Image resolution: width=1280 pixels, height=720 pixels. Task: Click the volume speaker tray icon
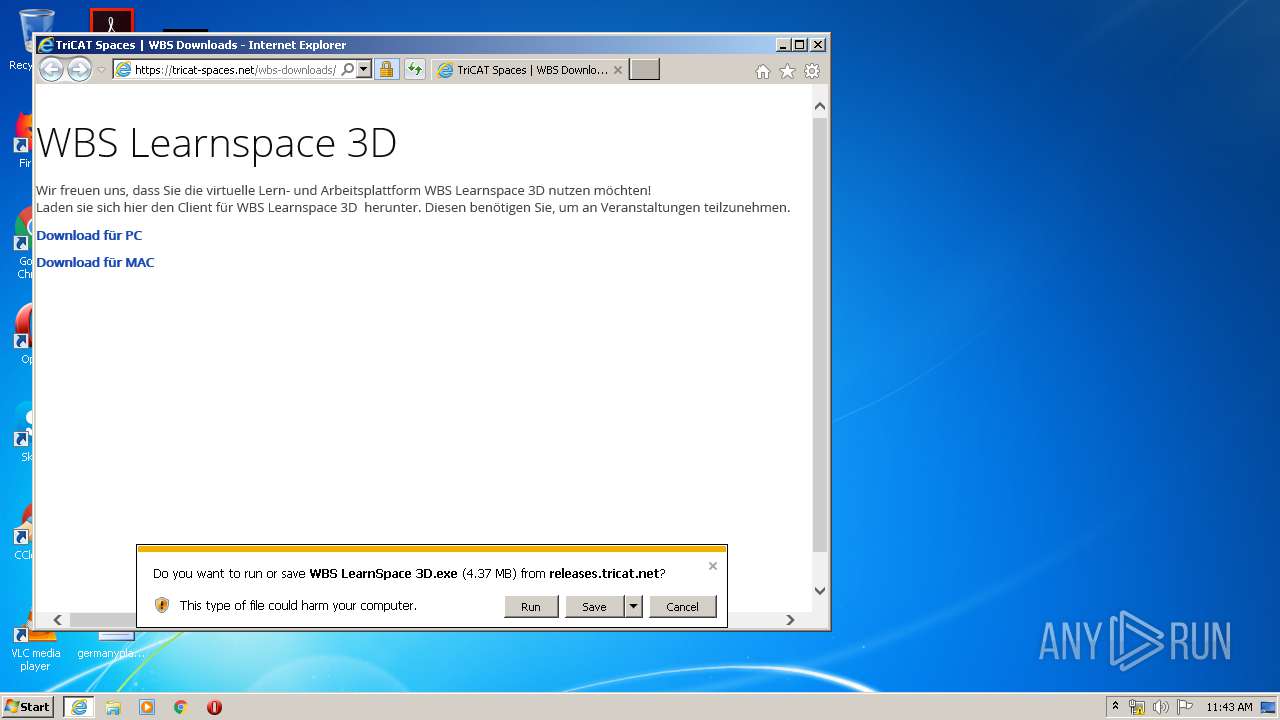(x=1161, y=707)
